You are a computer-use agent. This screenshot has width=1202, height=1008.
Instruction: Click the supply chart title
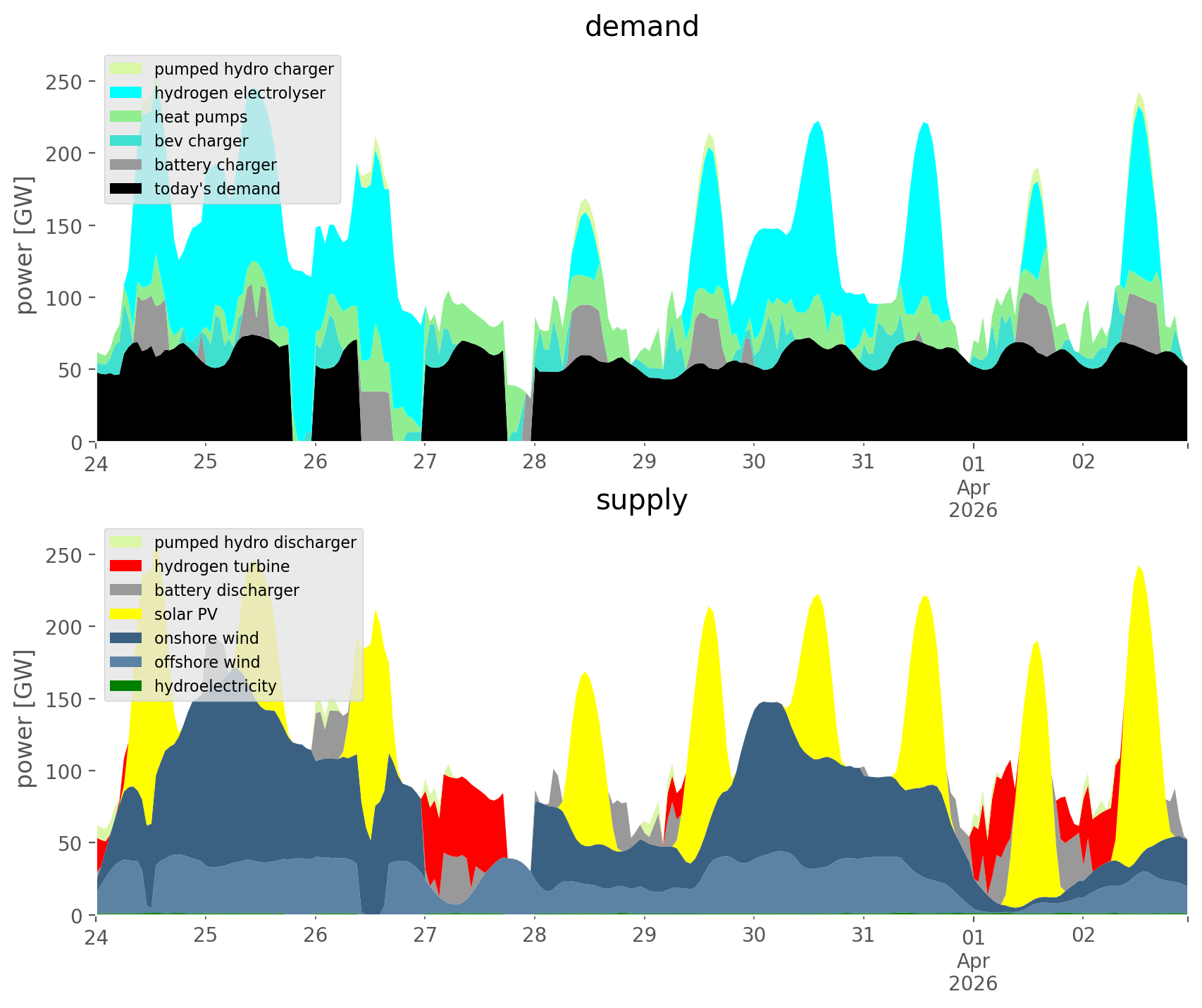641,500
